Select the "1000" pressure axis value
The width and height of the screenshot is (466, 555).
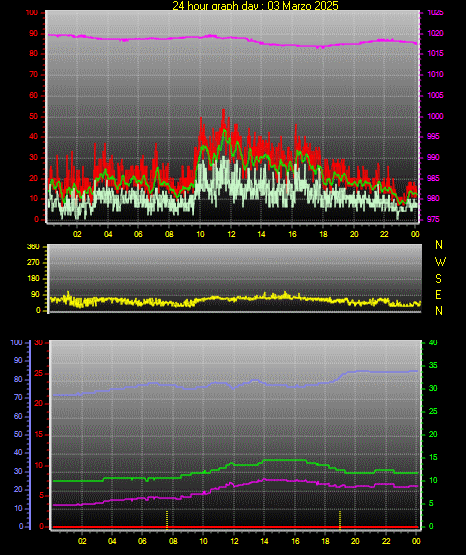436,116
